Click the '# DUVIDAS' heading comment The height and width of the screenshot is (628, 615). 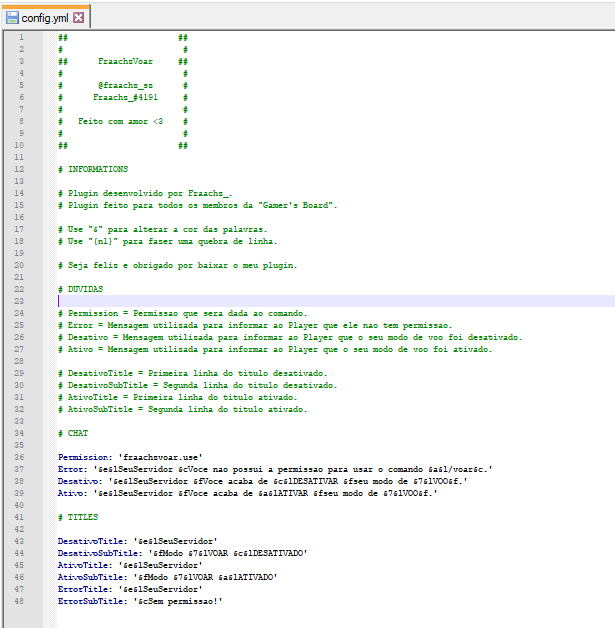[x=80, y=289]
